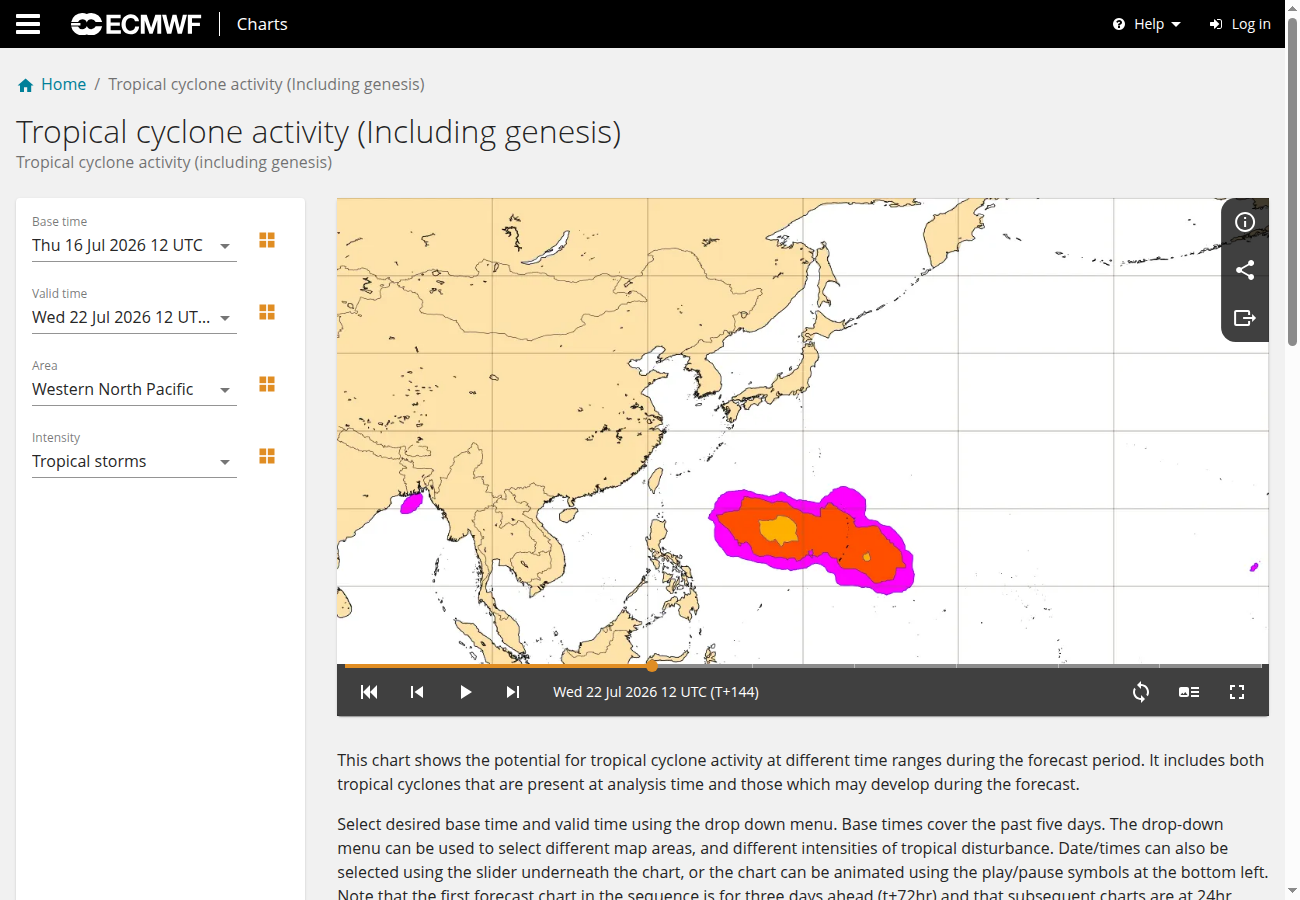1300x900 pixels.
Task: Click Charts in the top bar
Action: point(262,24)
